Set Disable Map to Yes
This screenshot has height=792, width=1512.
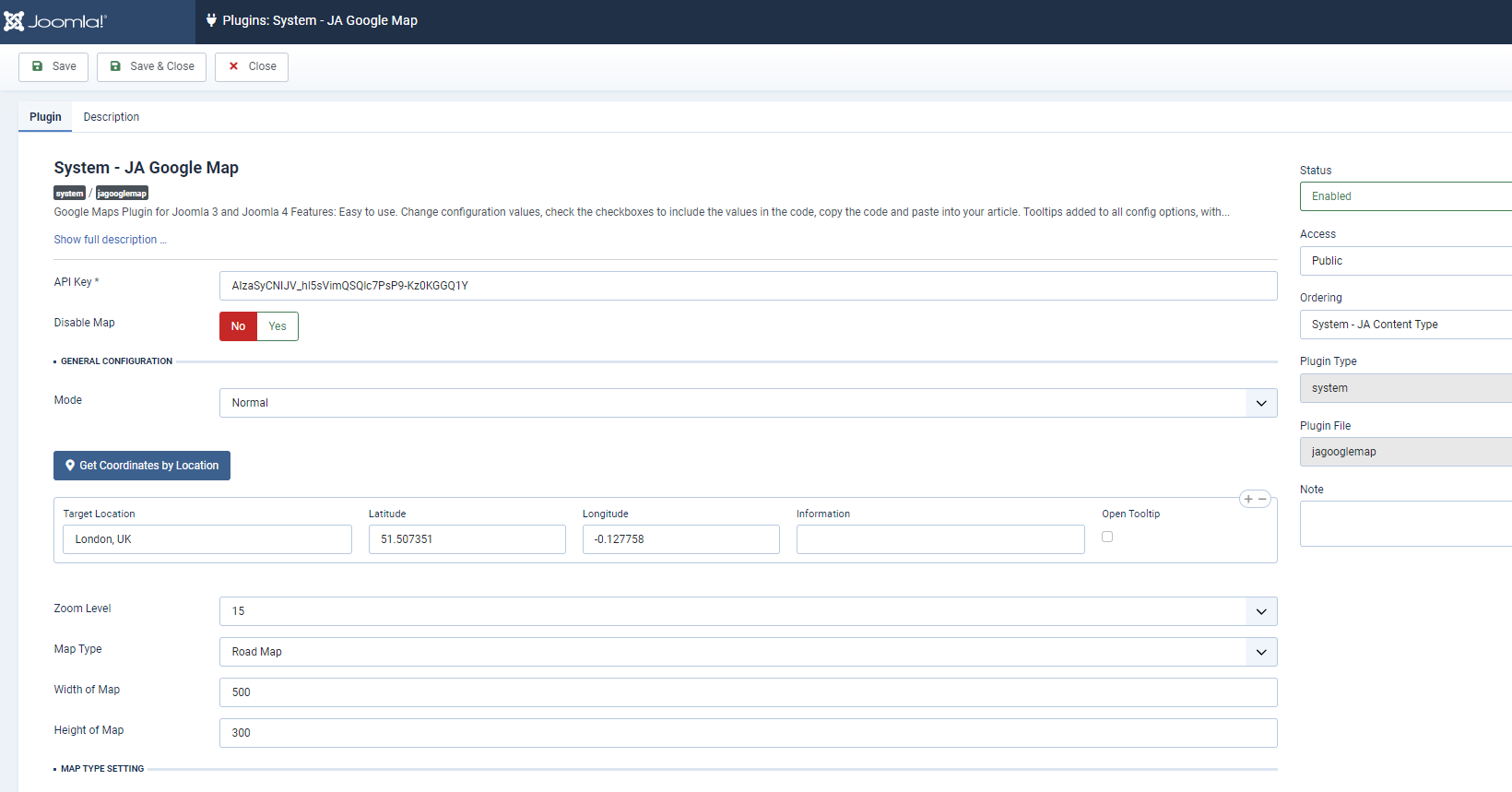pyautogui.click(x=277, y=326)
